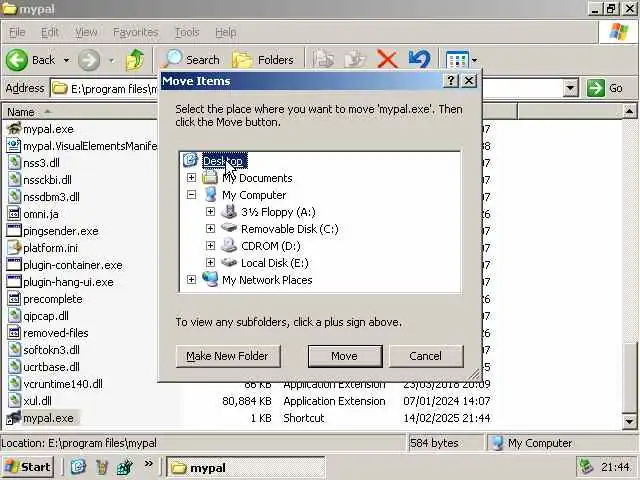Select the omni.ja file icon
The width and height of the screenshot is (640, 480).
pyautogui.click(x=14, y=213)
